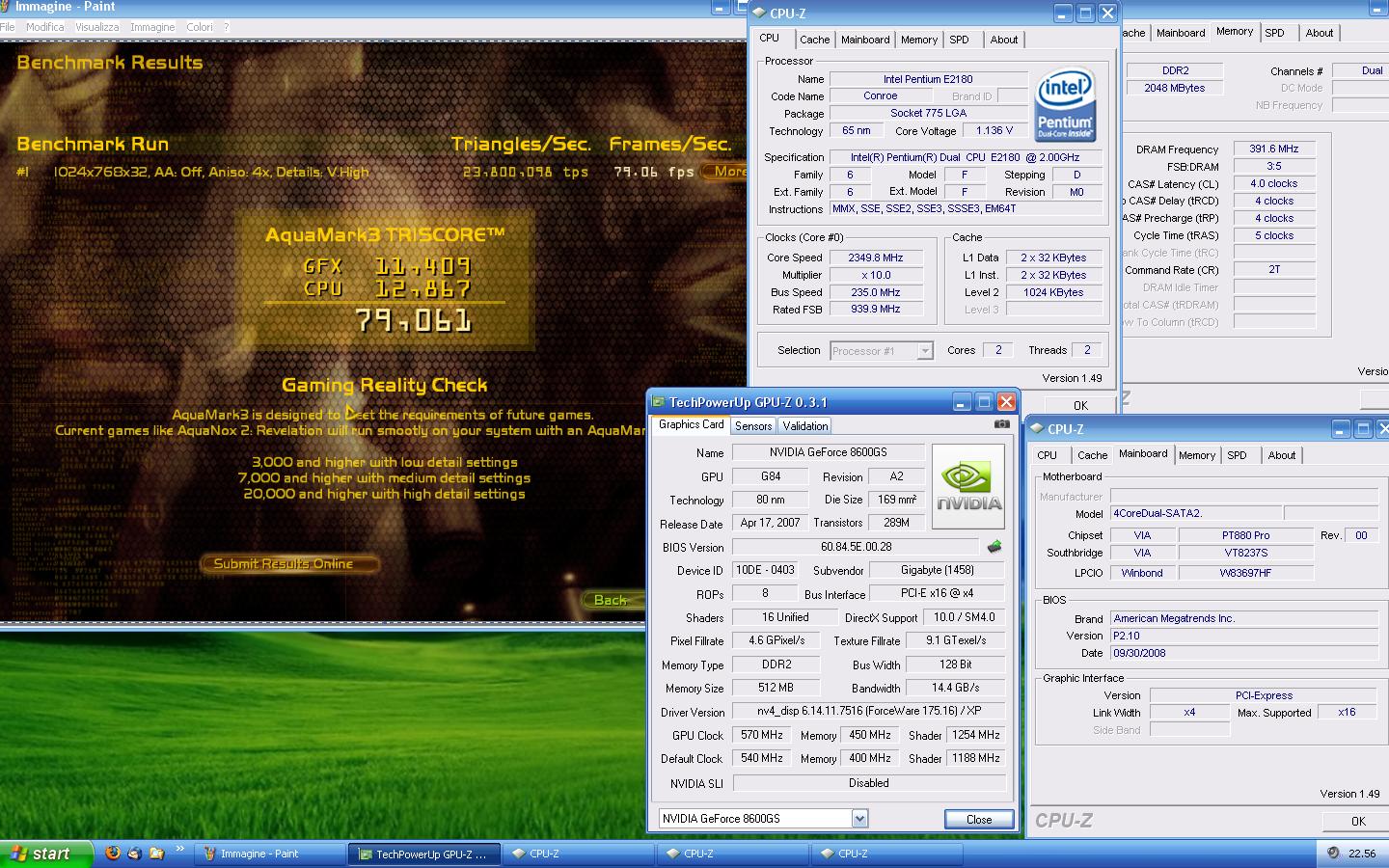Open Memory tab in processor-info CPU-Z window
Image resolution: width=1389 pixels, height=868 pixels.
coord(919,40)
